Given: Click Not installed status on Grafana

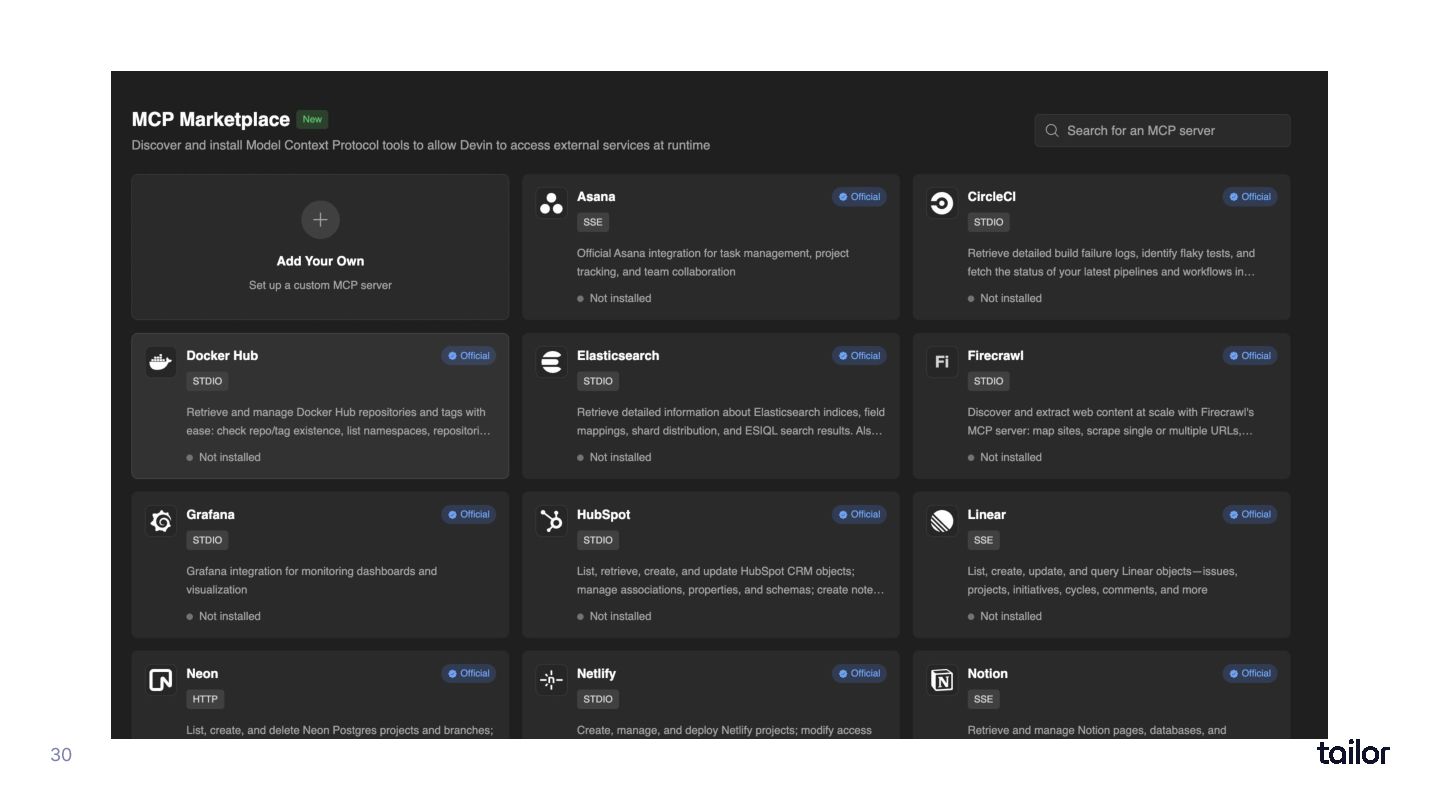Looking at the screenshot, I should [223, 616].
